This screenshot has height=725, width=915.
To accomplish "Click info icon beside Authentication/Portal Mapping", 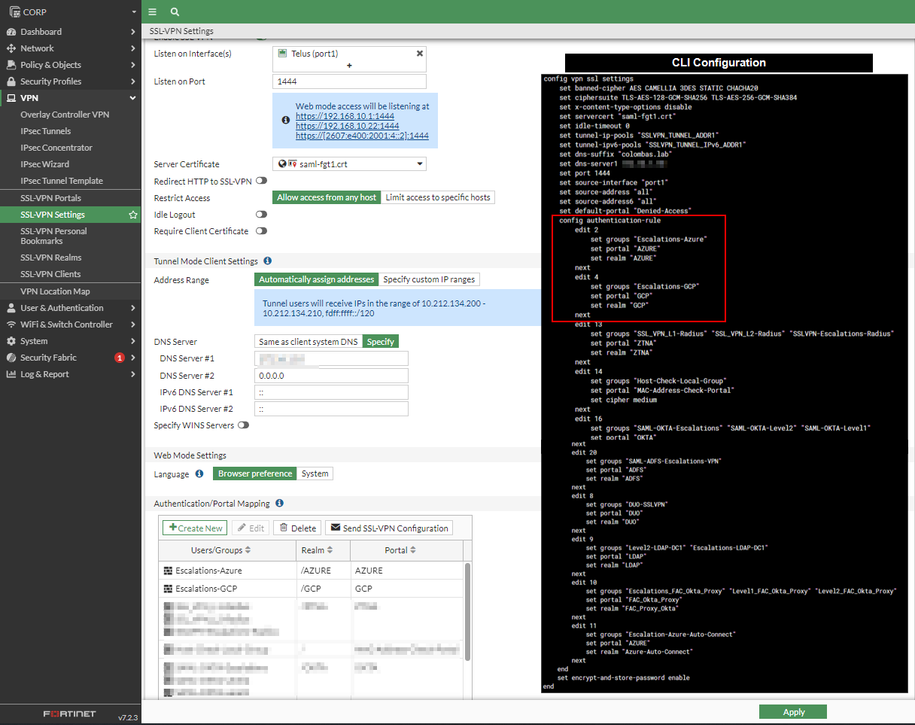I will pyautogui.click(x=279, y=503).
